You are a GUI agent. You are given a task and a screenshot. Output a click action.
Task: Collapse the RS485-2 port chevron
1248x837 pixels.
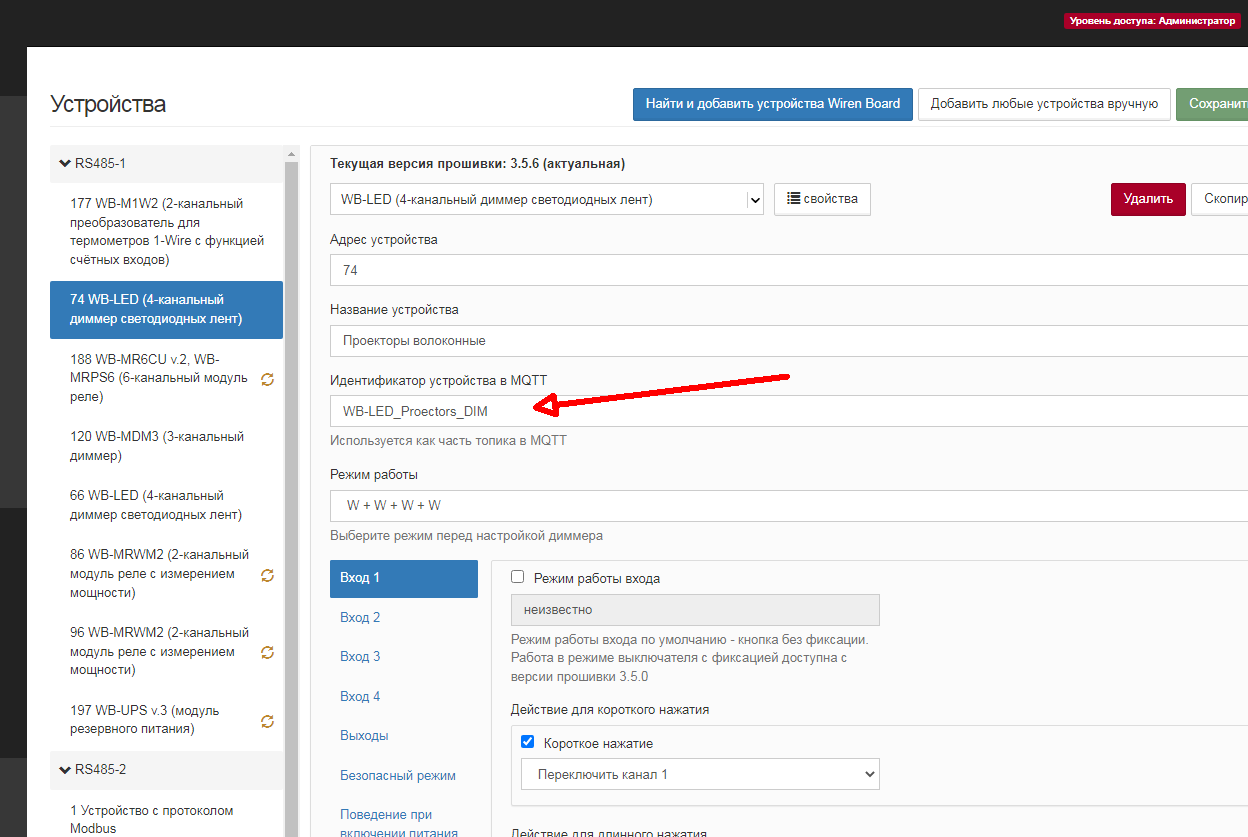pyautogui.click(x=65, y=770)
